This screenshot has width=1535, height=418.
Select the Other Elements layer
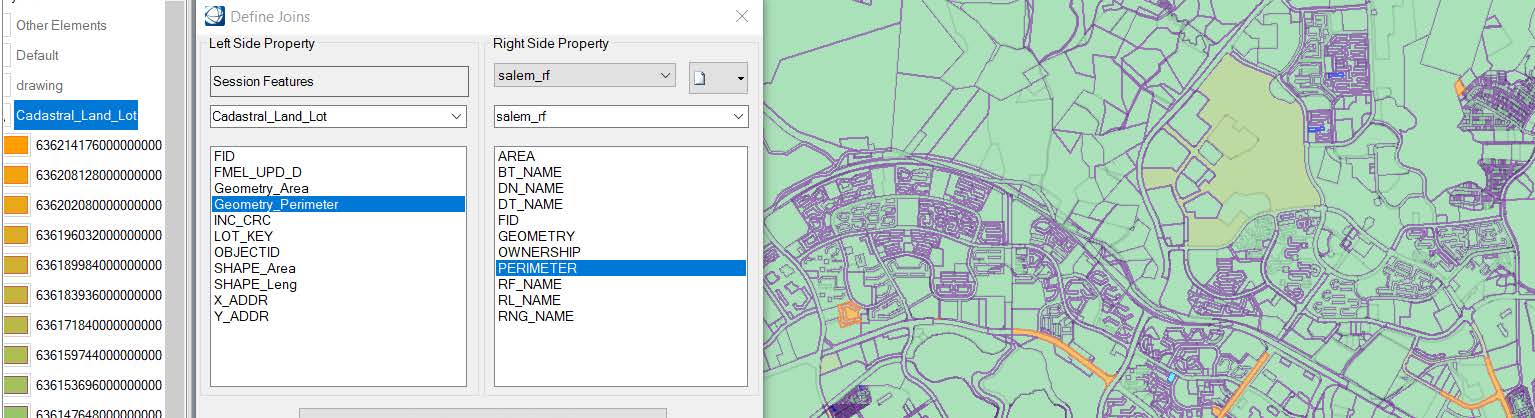(61, 25)
